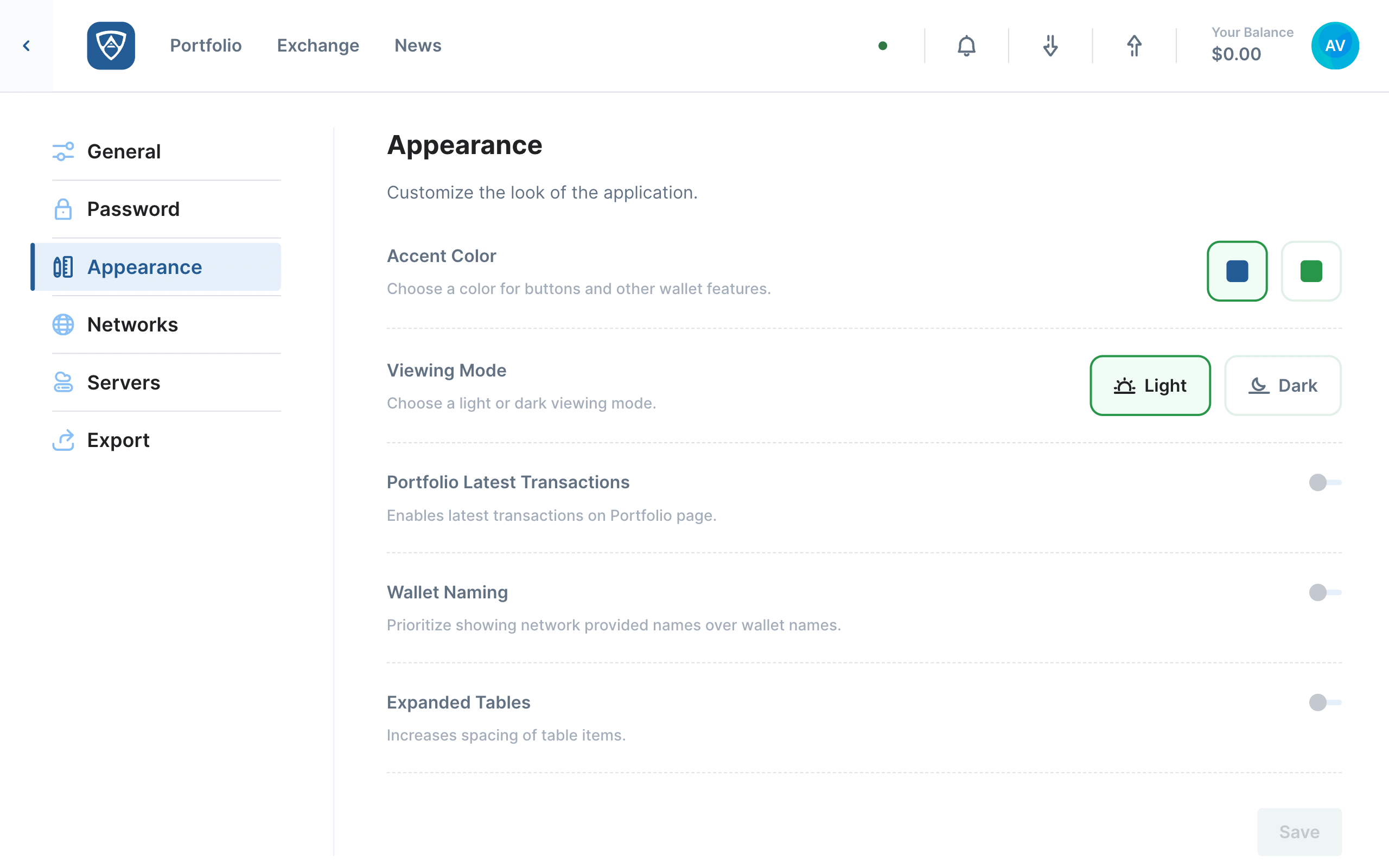1389x868 pixels.
Task: Click the Appearance brush-ruler icon
Action: click(x=63, y=267)
